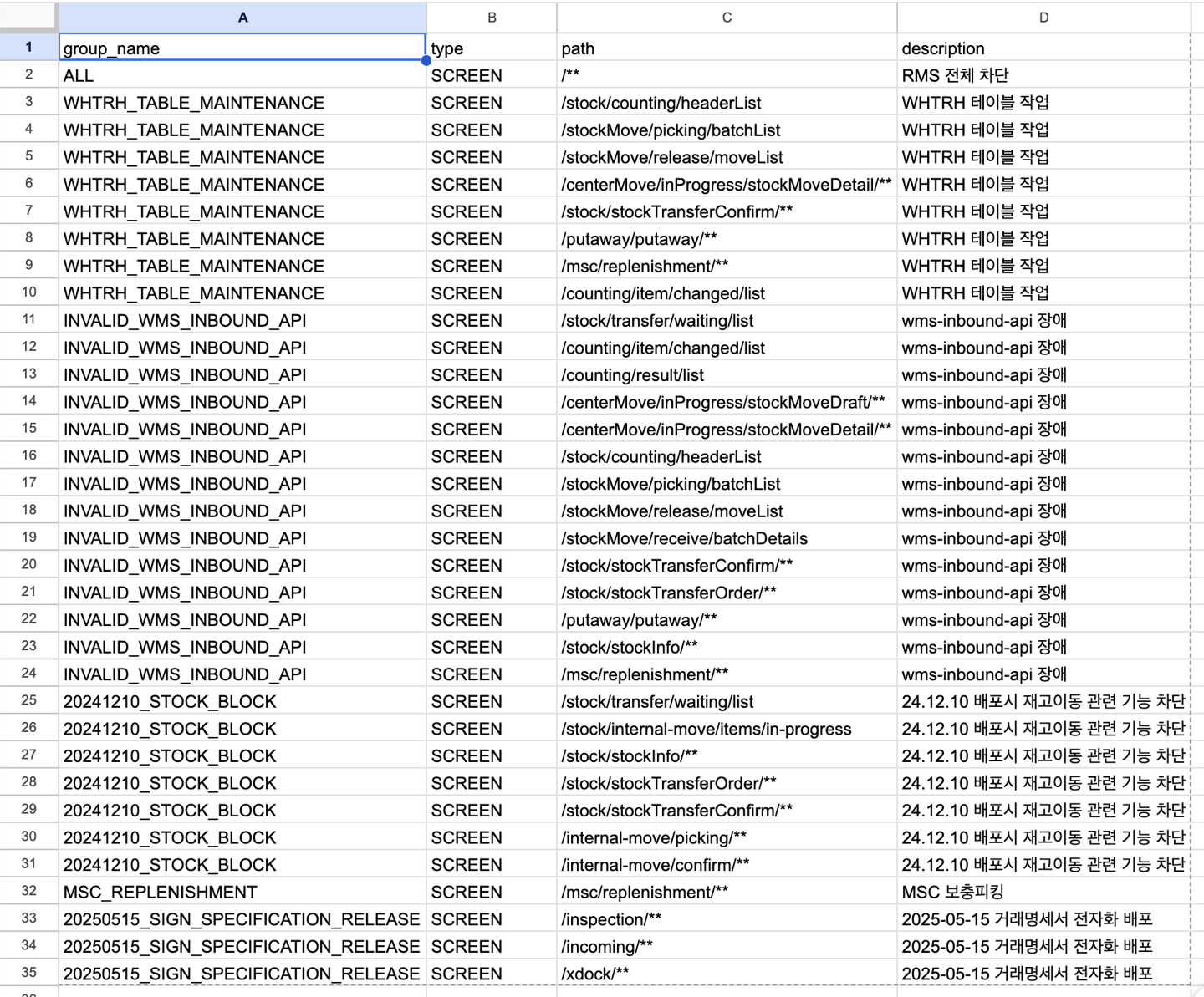Select the '/xdock/**' path cell
This screenshot has width=1204, height=997.
(x=727, y=974)
